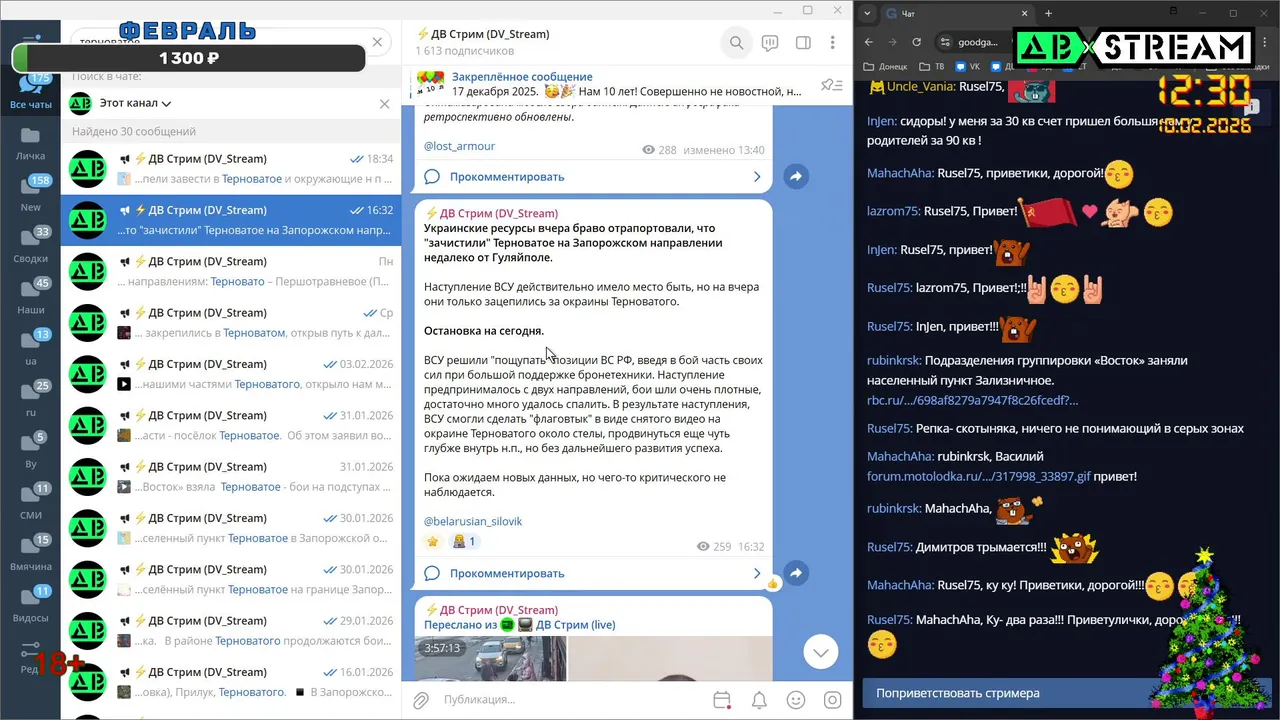This screenshot has width=1280, height=720.
Task: Open Chrome's three-dot menu
Action: (1262, 42)
